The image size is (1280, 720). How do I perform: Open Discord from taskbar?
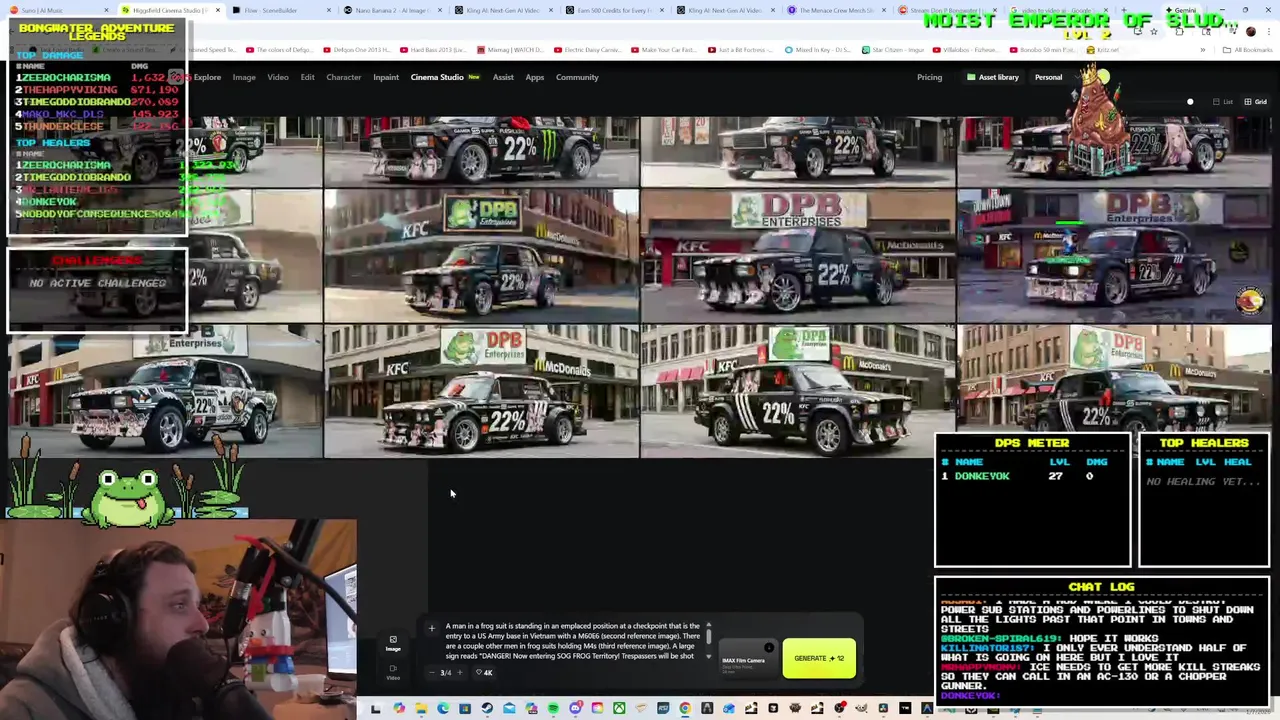tap(575, 708)
